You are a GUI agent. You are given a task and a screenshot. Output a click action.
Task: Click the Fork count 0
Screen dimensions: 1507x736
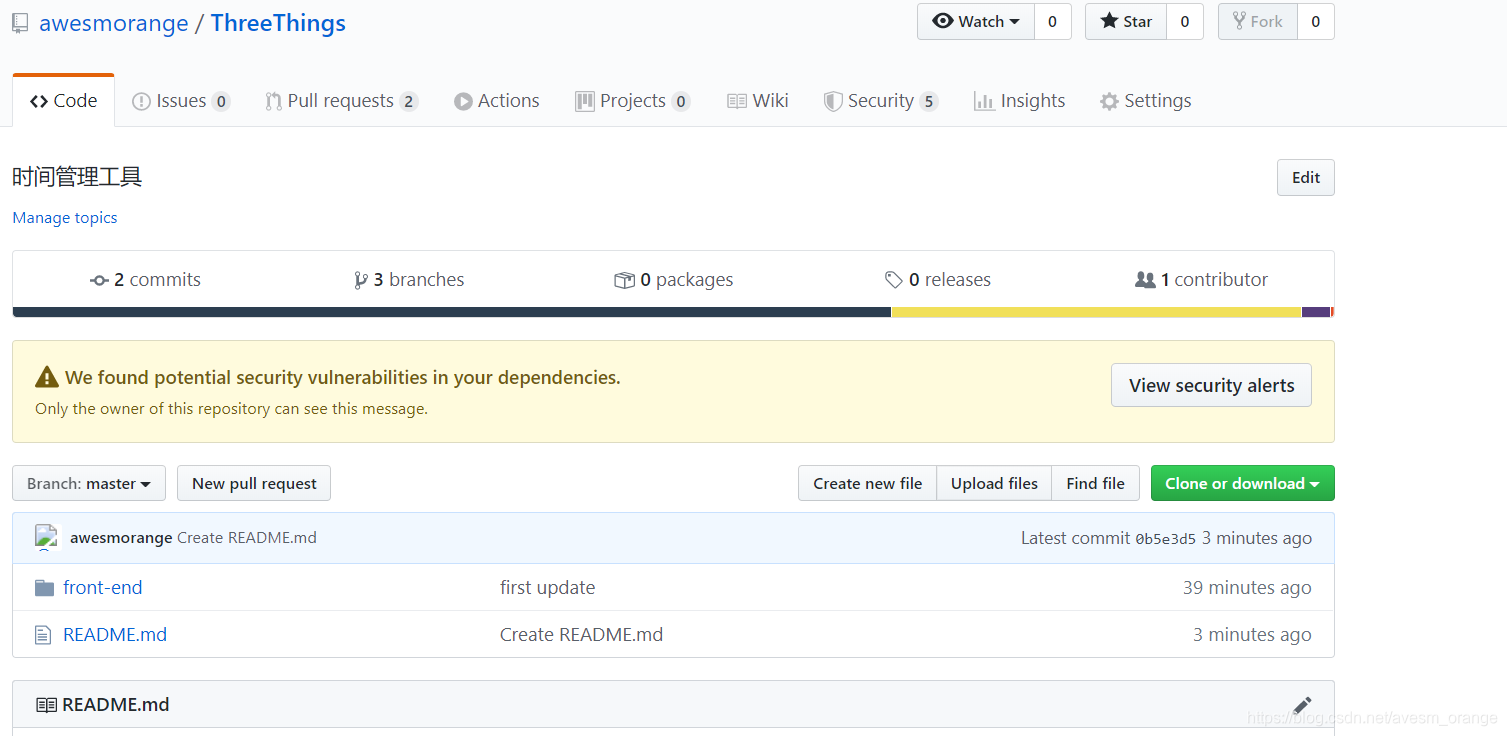(x=1316, y=21)
